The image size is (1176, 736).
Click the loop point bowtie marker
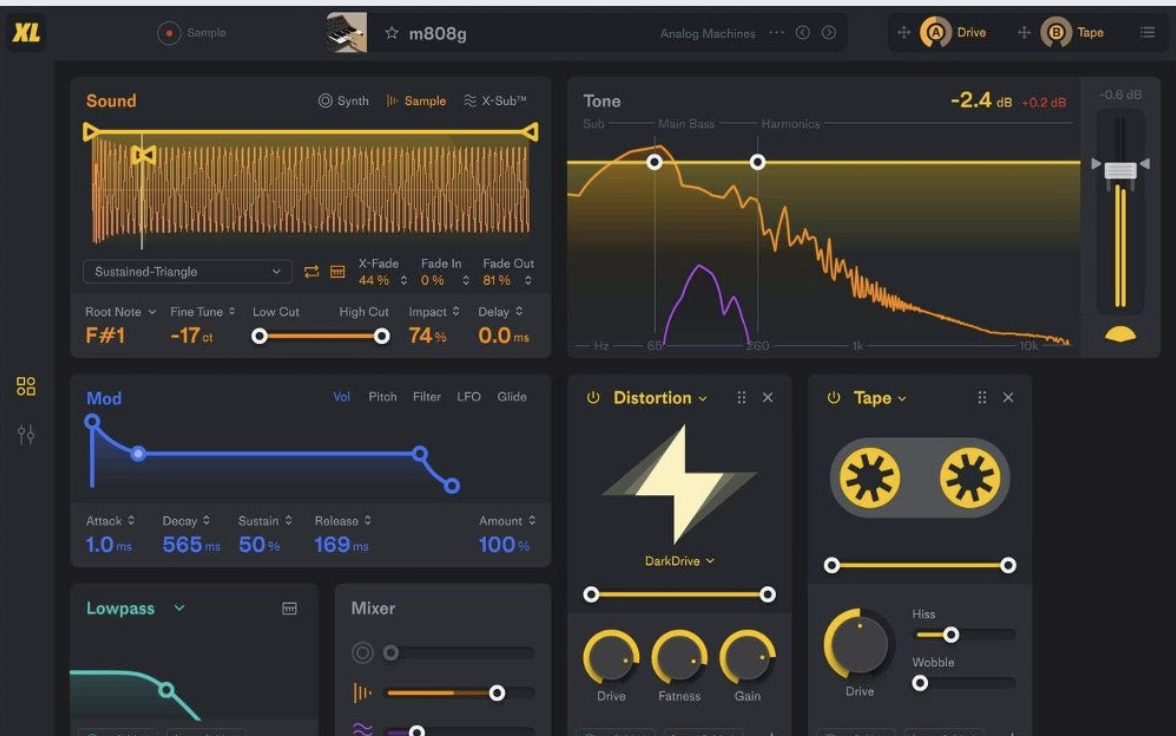click(x=143, y=155)
